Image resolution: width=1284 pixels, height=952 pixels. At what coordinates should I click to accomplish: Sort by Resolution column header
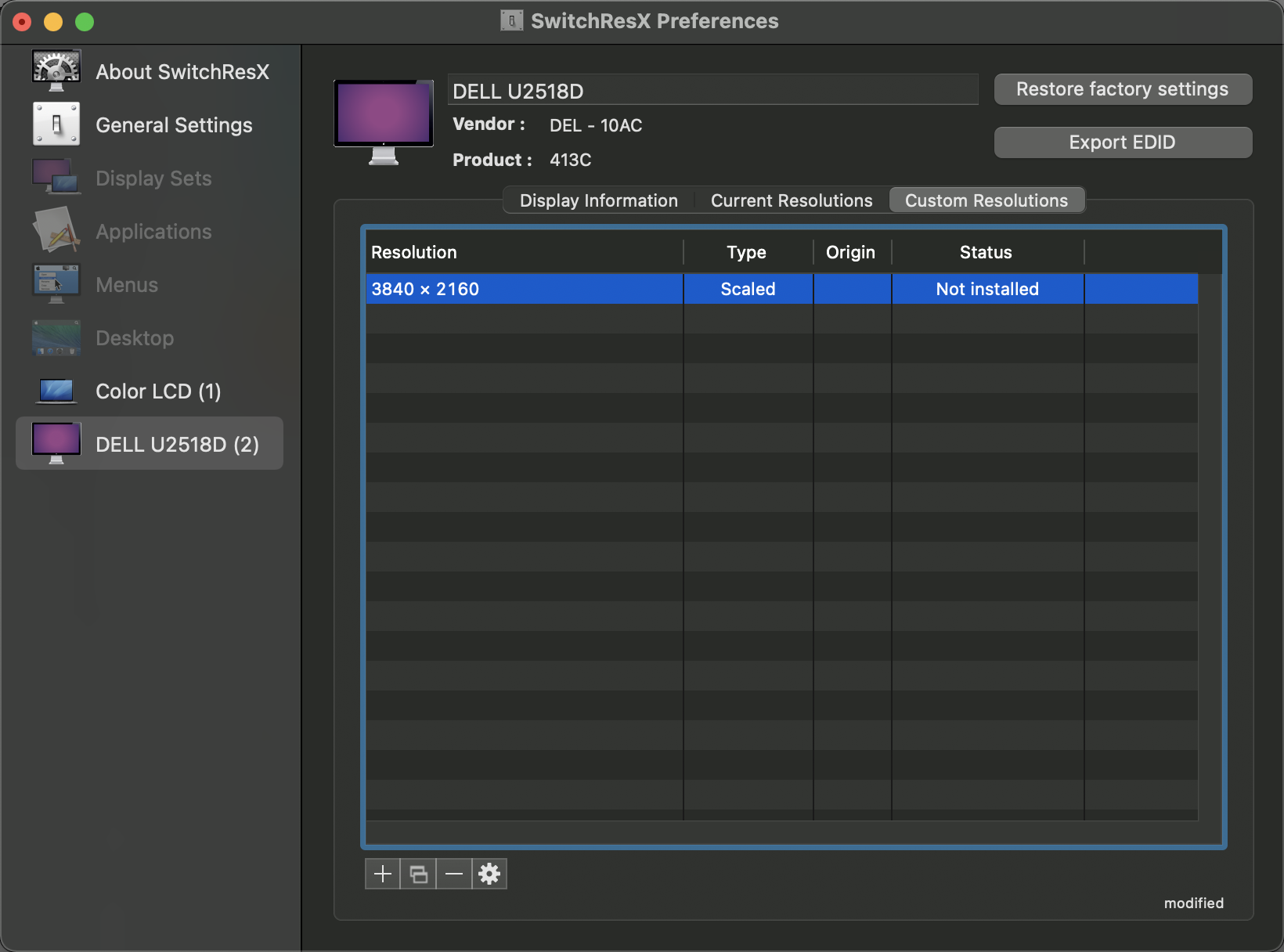pyautogui.click(x=525, y=252)
